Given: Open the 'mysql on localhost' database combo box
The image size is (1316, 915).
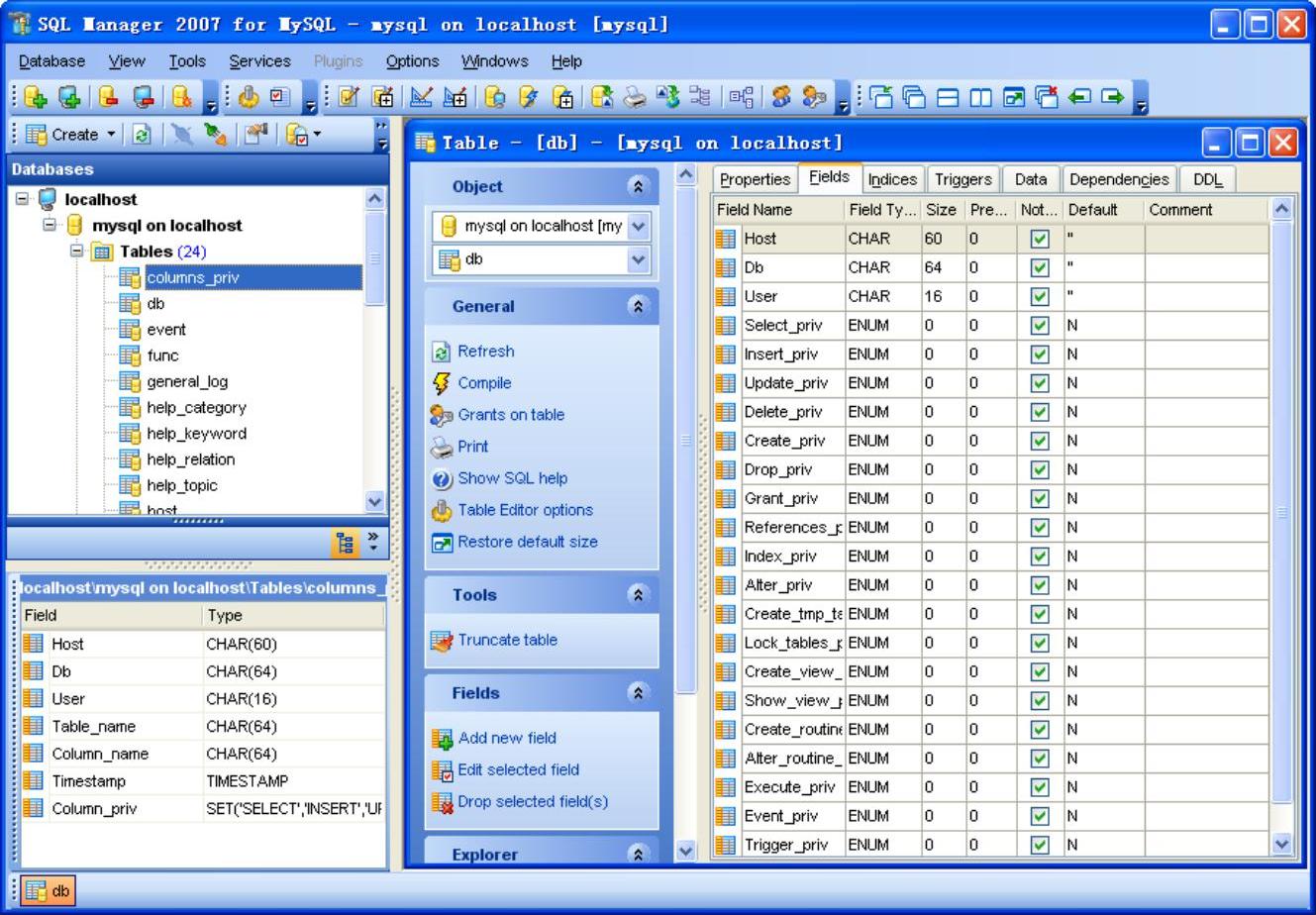Looking at the screenshot, I should coord(542,226).
